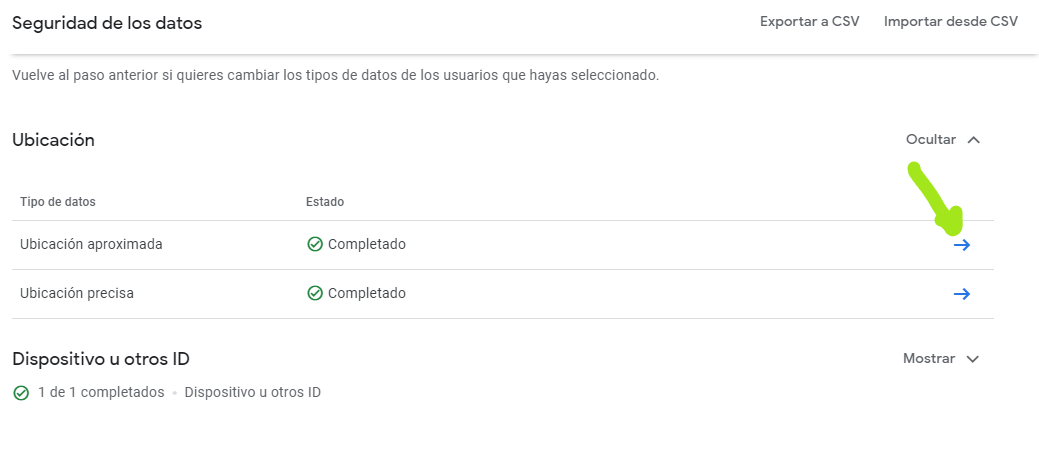
Task: Click the Tipo de datos column header
Action: [x=58, y=202]
